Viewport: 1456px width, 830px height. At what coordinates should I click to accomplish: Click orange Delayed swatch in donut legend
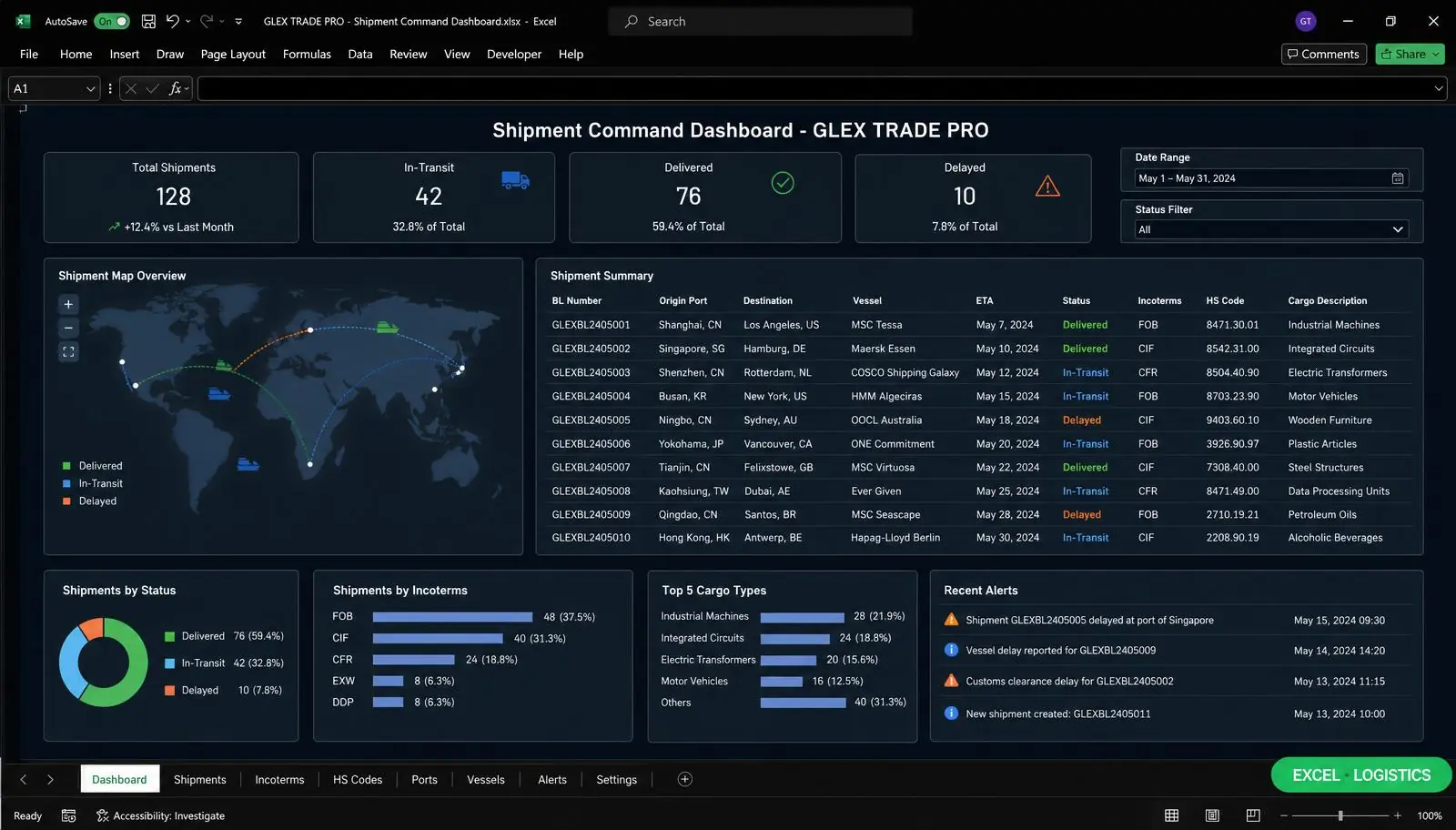coord(169,691)
